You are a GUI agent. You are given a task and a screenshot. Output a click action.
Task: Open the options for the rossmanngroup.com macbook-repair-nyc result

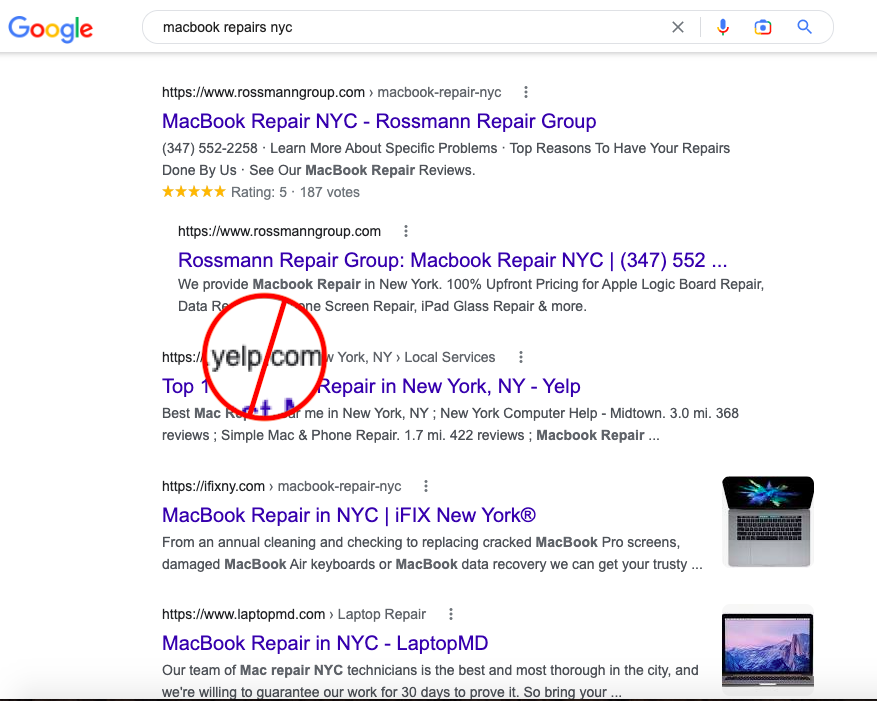click(x=526, y=92)
